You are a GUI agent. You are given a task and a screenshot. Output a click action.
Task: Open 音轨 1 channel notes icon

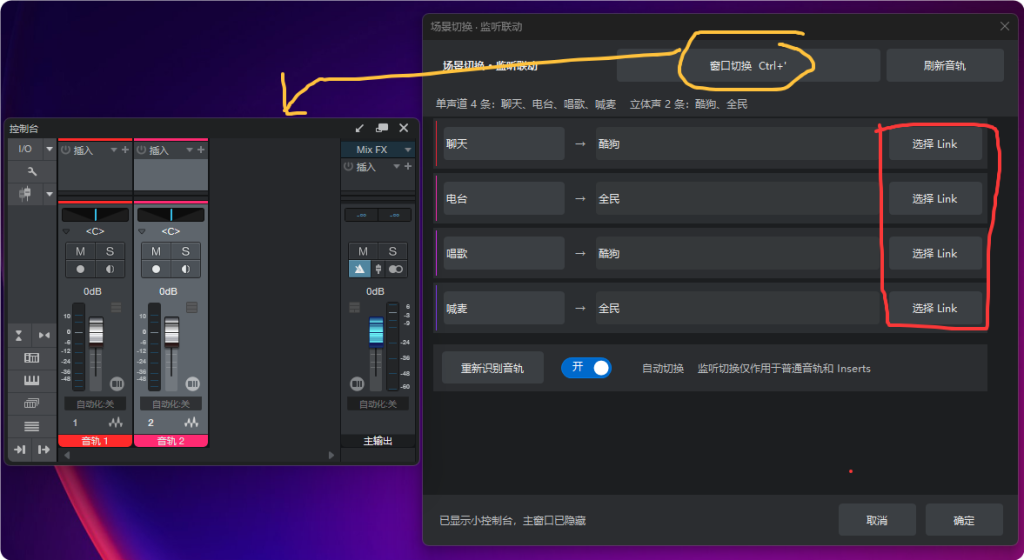pos(116,307)
